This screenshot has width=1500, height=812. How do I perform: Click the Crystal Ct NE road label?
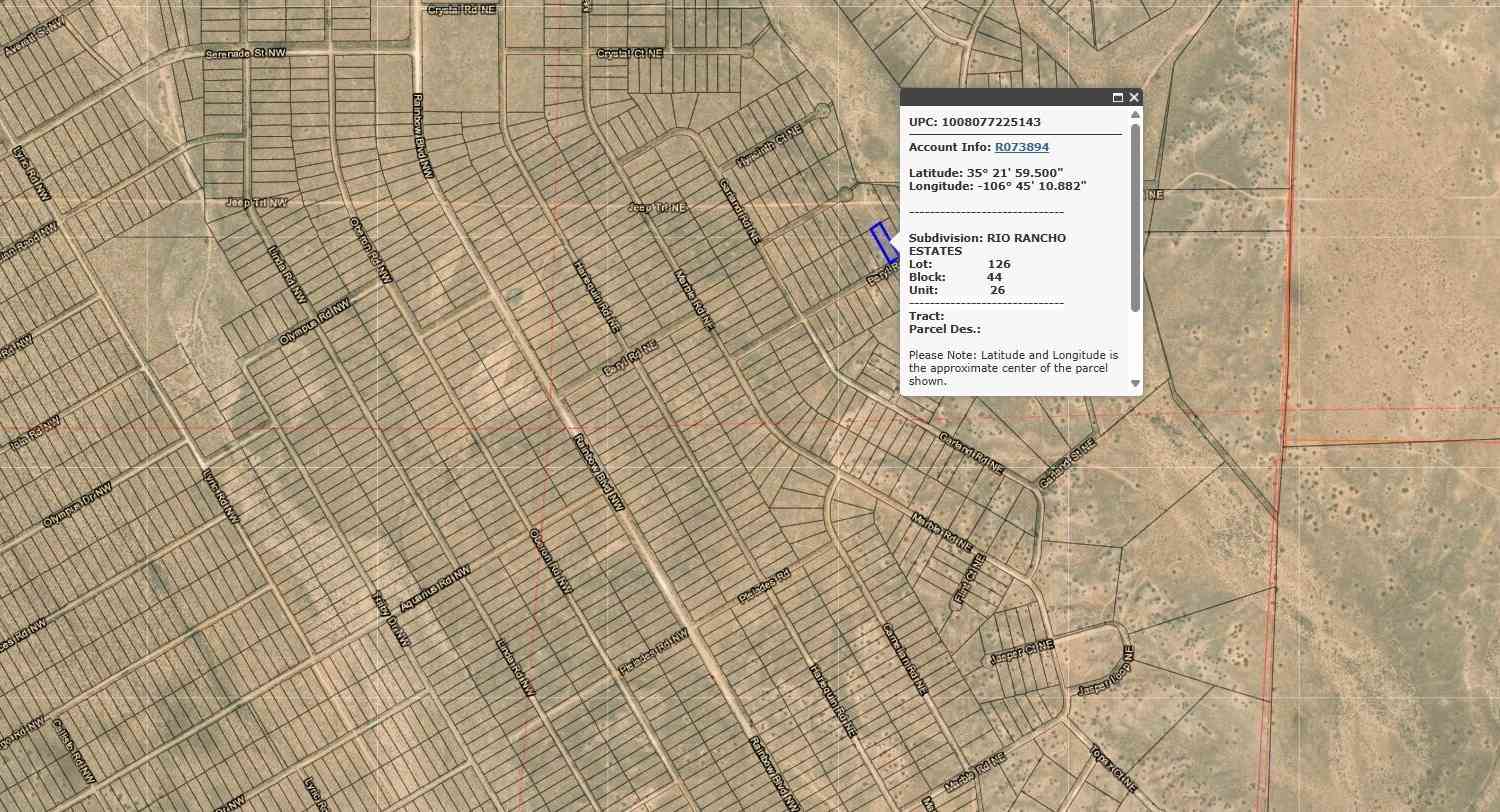(x=630, y=53)
